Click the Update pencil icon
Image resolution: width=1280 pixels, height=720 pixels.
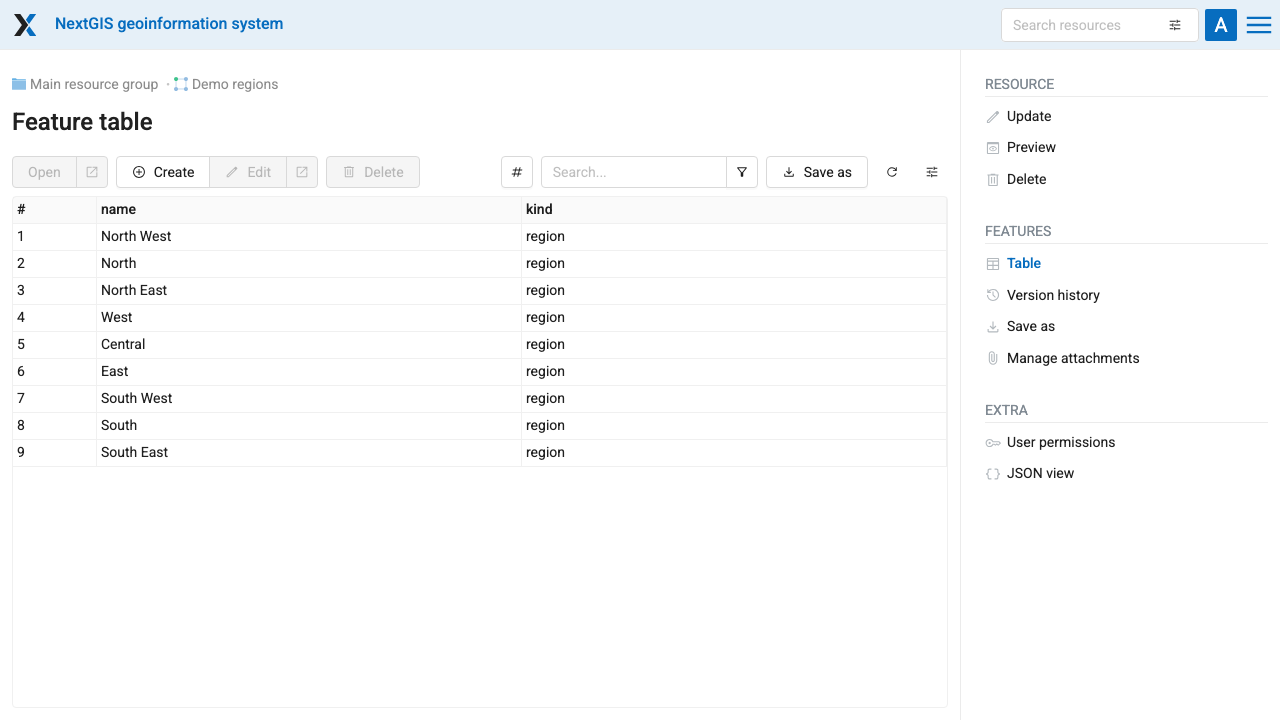pyautogui.click(x=993, y=117)
